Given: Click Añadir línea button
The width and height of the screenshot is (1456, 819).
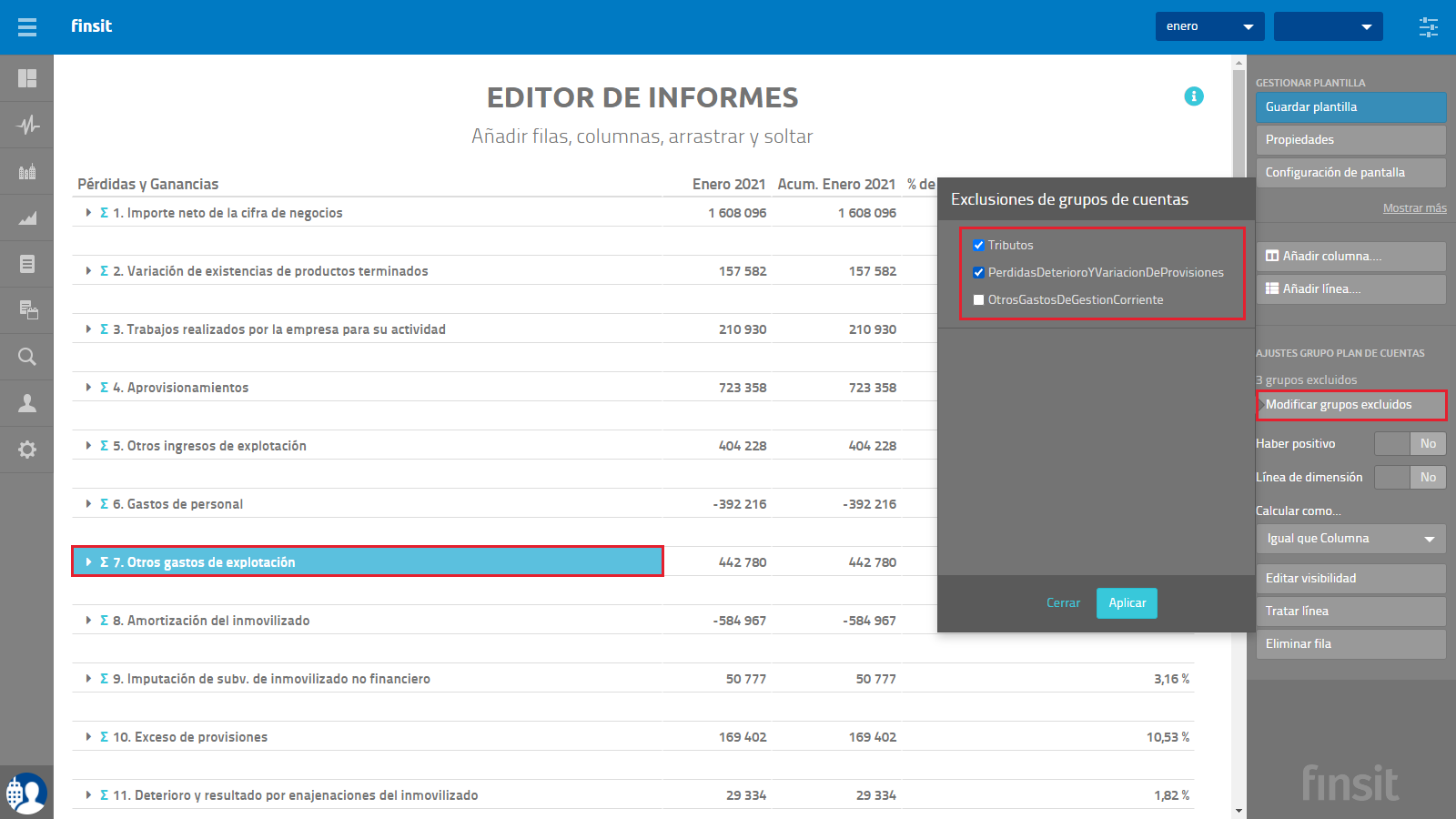Looking at the screenshot, I should click(x=1350, y=289).
